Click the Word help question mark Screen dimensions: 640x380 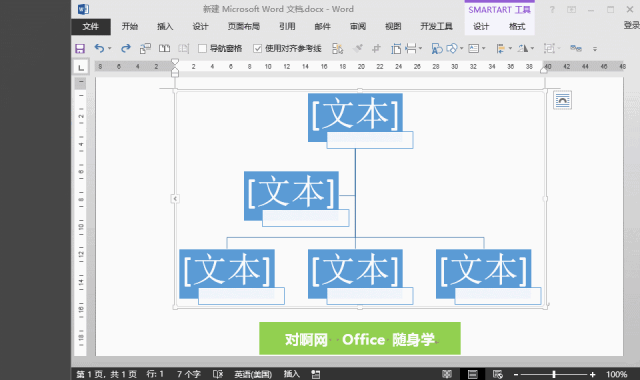click(552, 9)
